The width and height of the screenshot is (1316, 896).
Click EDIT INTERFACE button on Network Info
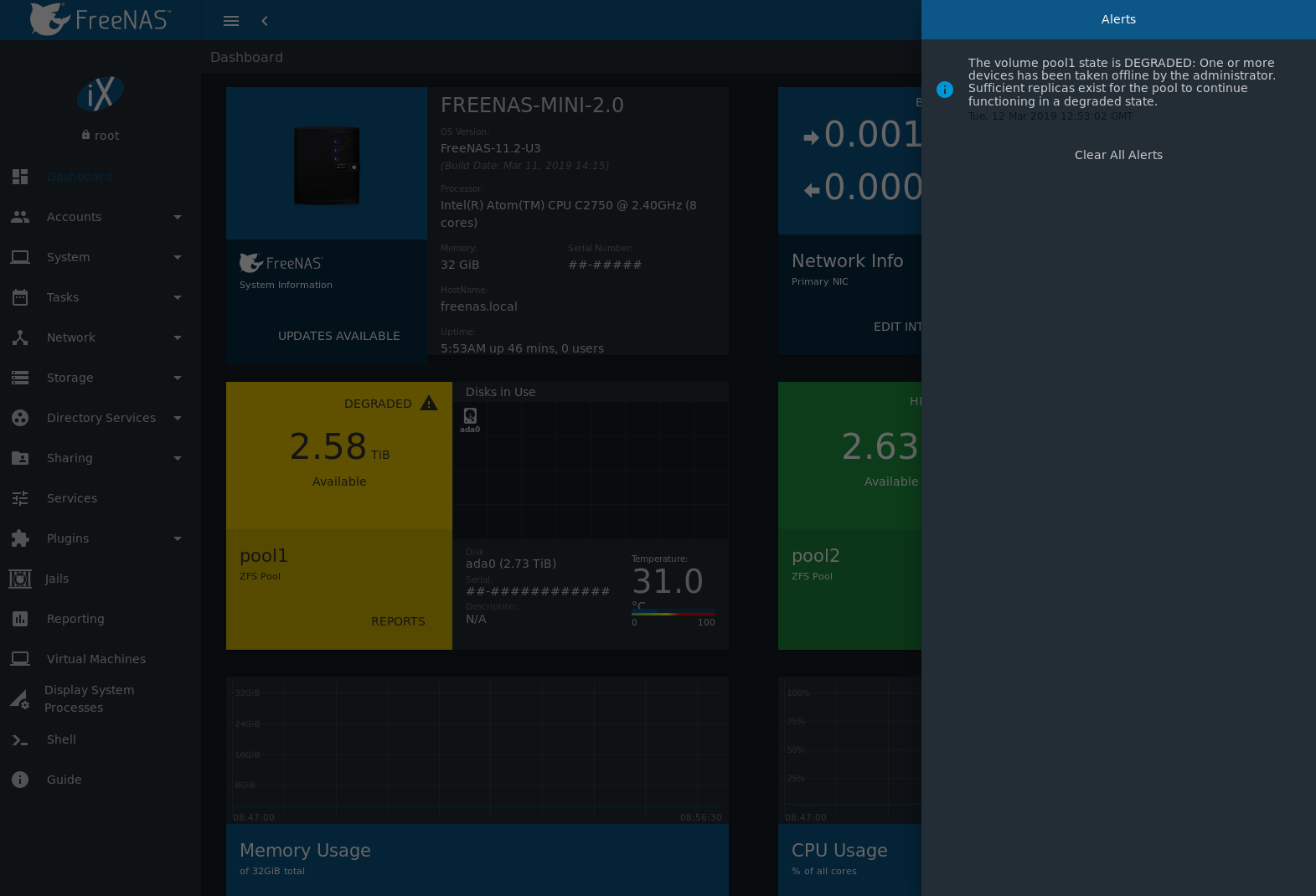pos(896,327)
